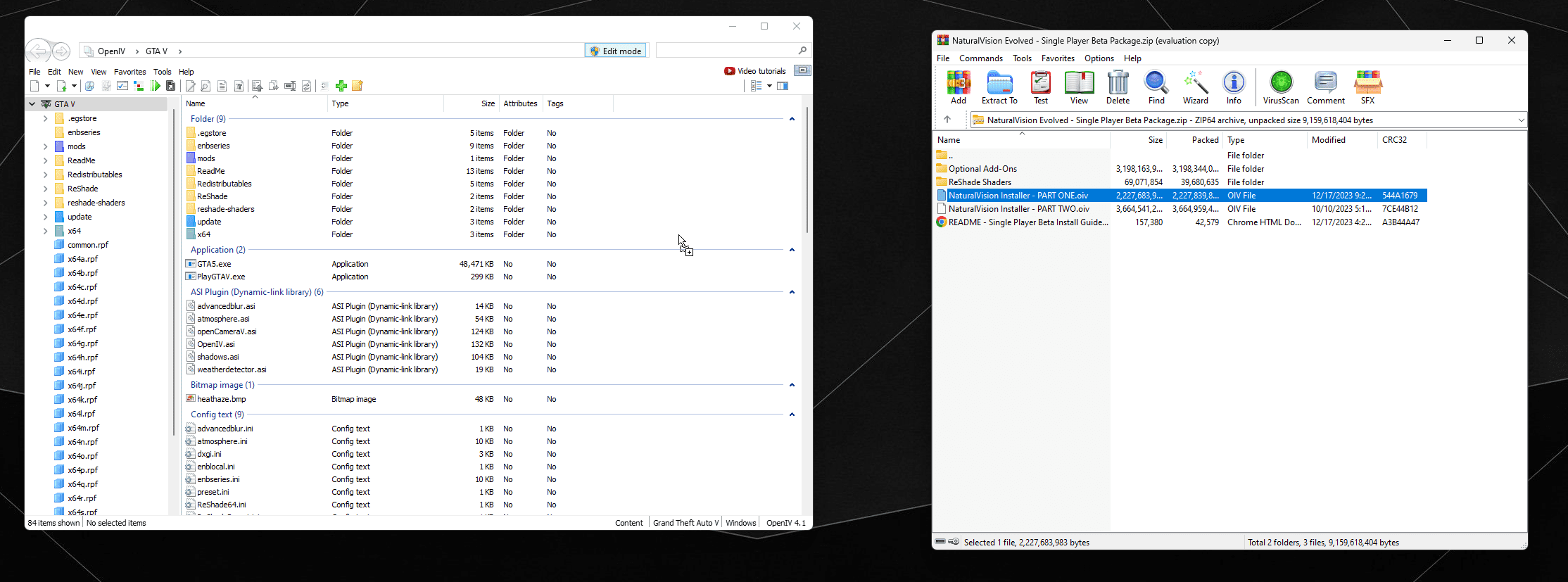Expand the mods folder in the tree
This screenshot has width=1568, height=582.
[46, 146]
